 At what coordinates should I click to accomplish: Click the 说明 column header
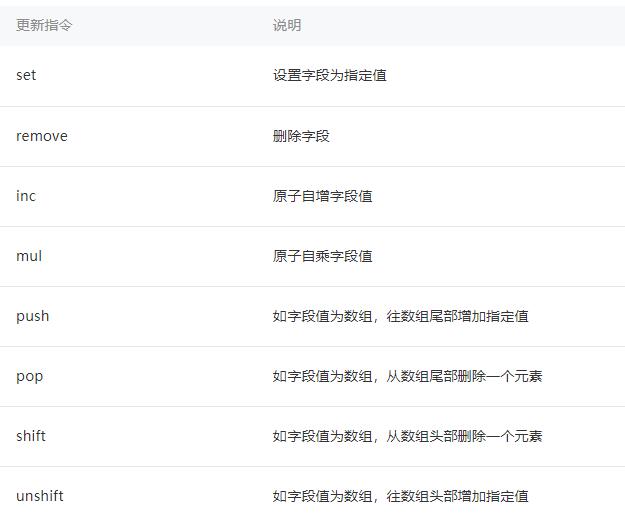287,25
